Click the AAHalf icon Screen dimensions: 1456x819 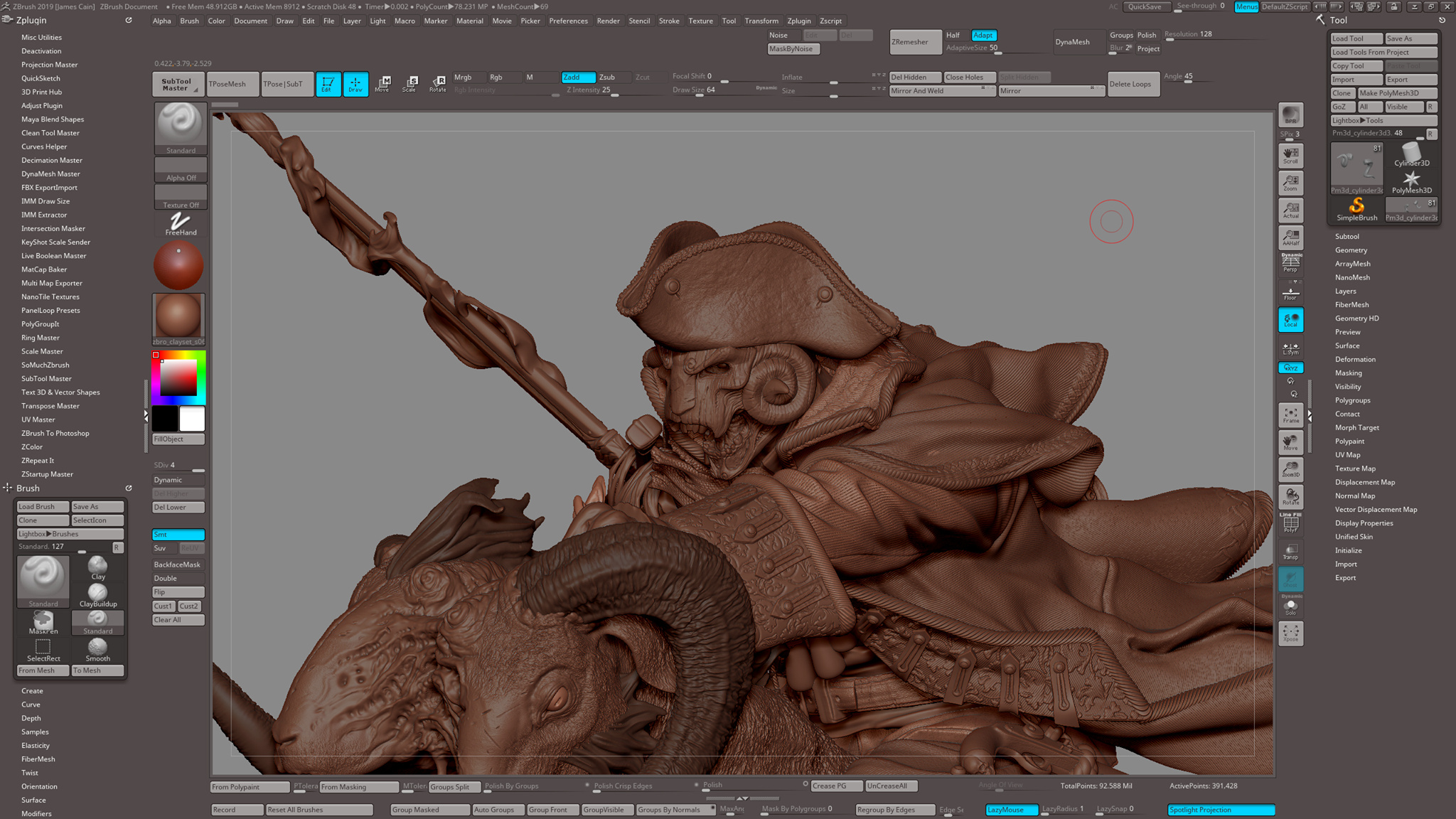[x=1290, y=237]
